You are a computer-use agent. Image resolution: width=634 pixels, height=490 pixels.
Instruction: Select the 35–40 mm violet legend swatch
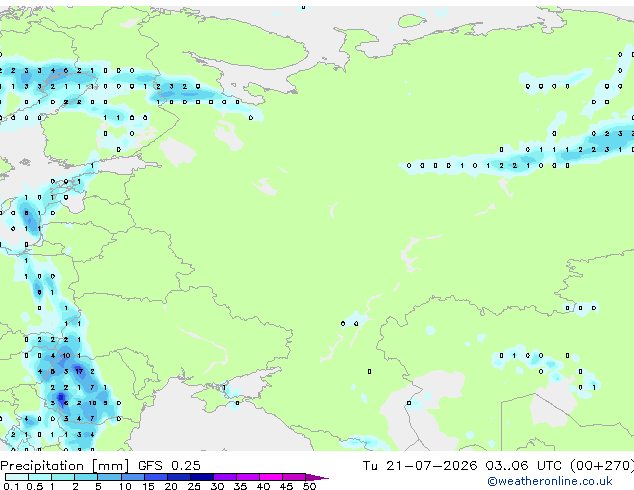[247, 477]
